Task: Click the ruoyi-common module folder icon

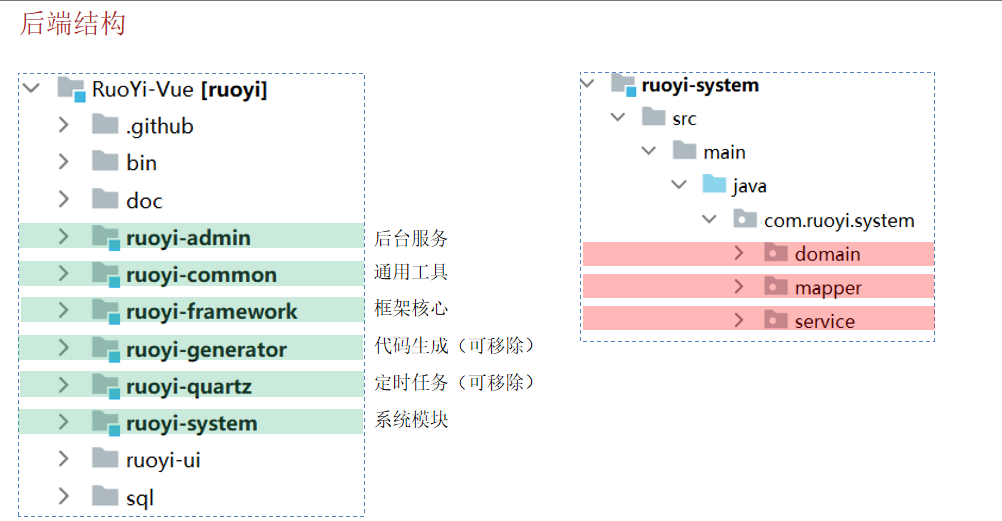Action: point(106,275)
